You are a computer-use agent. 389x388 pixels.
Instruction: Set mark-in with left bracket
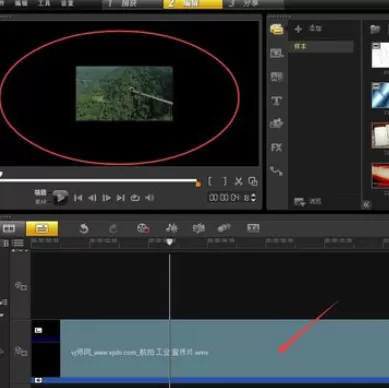(210, 182)
